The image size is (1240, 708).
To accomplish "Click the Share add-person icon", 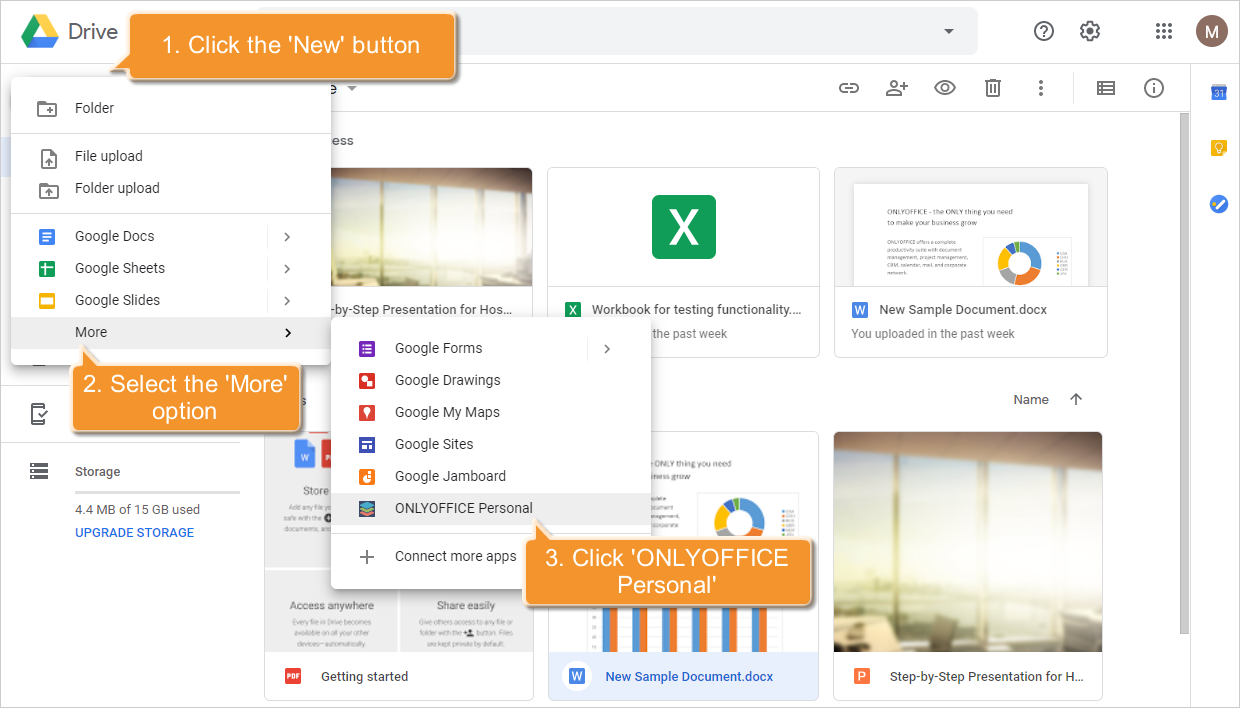I will [x=897, y=88].
